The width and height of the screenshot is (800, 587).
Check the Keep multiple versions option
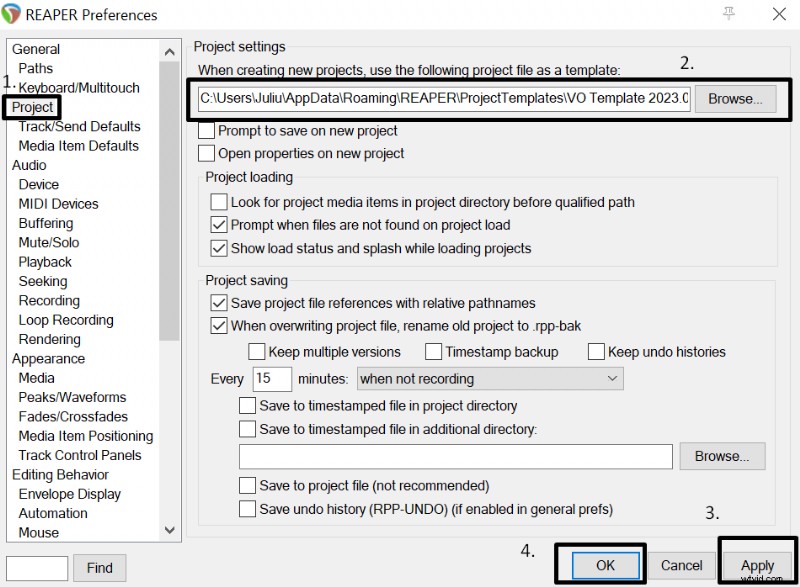(258, 351)
